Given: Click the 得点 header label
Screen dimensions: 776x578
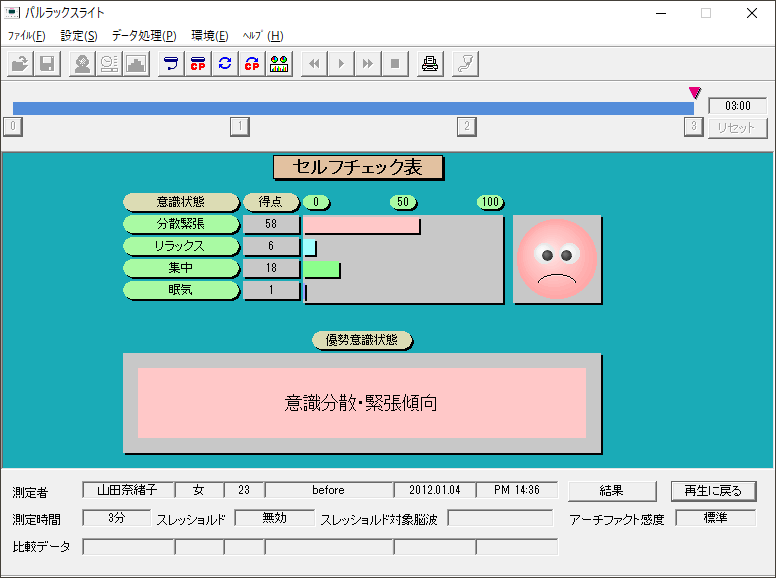Looking at the screenshot, I should point(271,202).
